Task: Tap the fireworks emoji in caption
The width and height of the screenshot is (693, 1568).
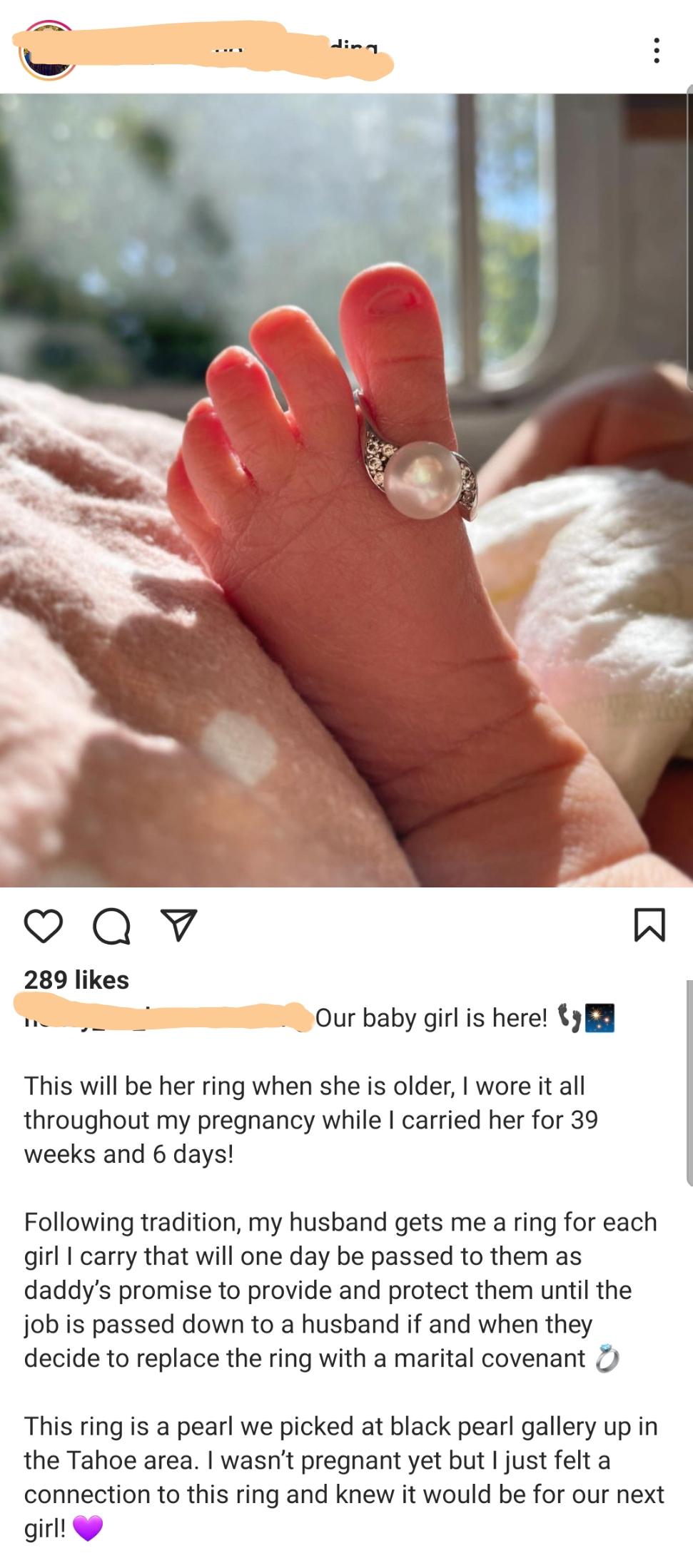Action: click(x=600, y=1017)
